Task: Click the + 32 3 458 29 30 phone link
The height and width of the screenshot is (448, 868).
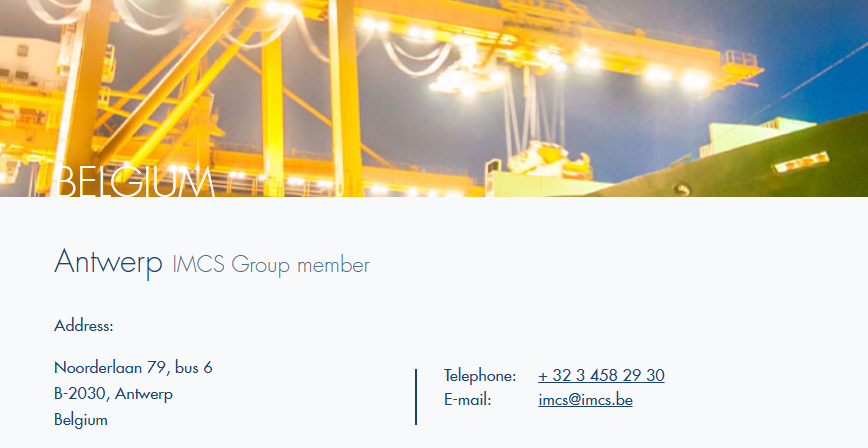Action: 601,375
